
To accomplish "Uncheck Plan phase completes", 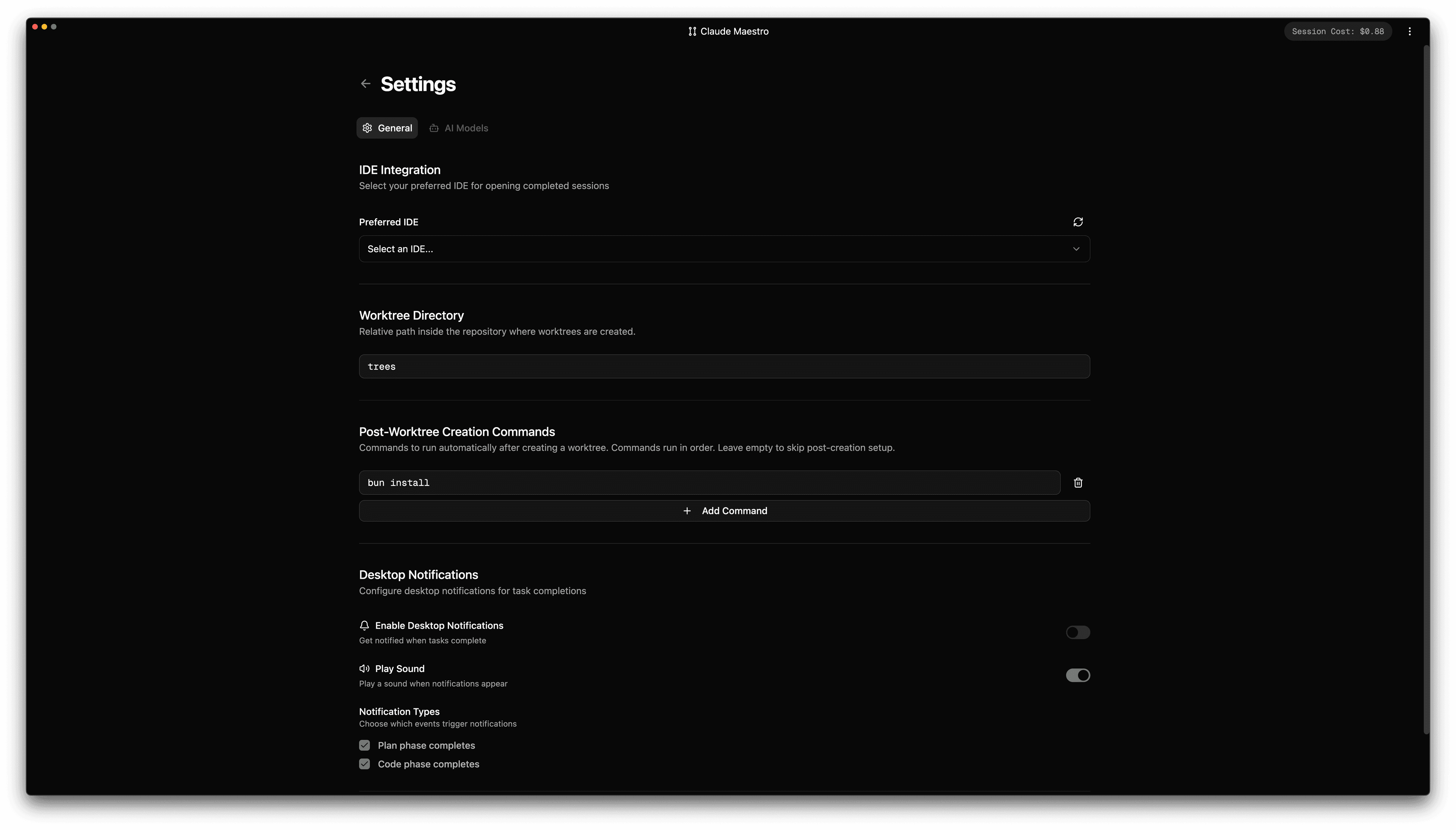I will point(364,744).
